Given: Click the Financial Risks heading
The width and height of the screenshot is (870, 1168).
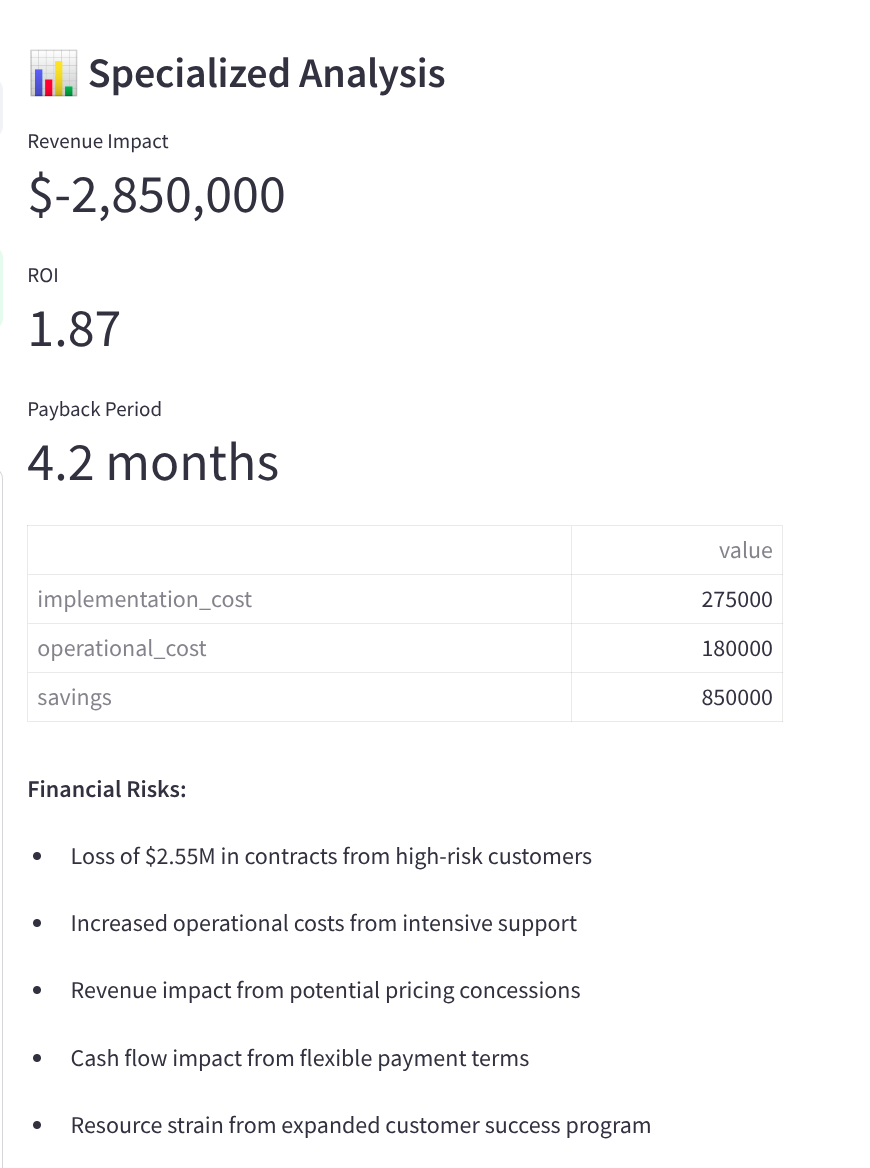Looking at the screenshot, I should click(107, 789).
